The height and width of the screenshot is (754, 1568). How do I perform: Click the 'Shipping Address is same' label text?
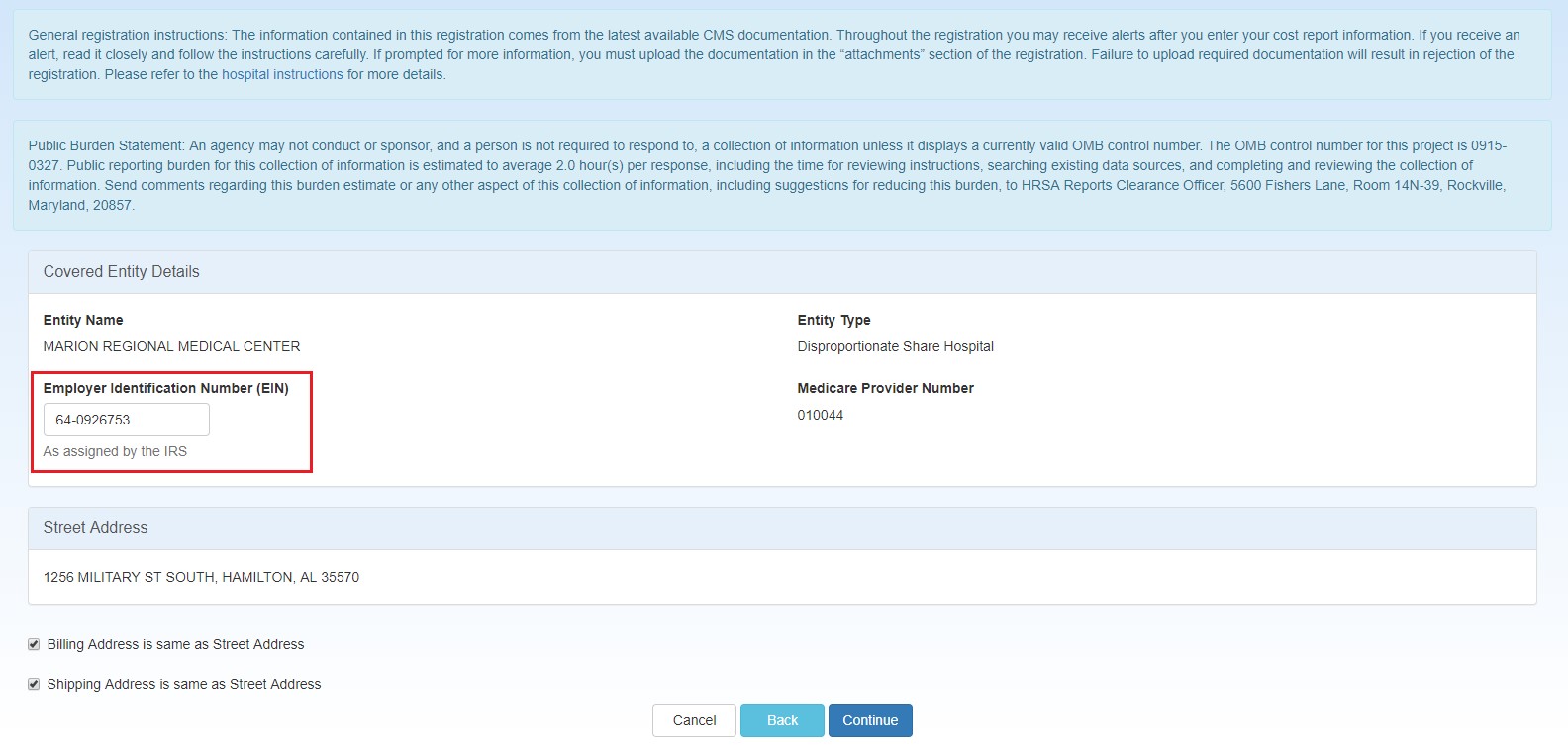point(184,684)
